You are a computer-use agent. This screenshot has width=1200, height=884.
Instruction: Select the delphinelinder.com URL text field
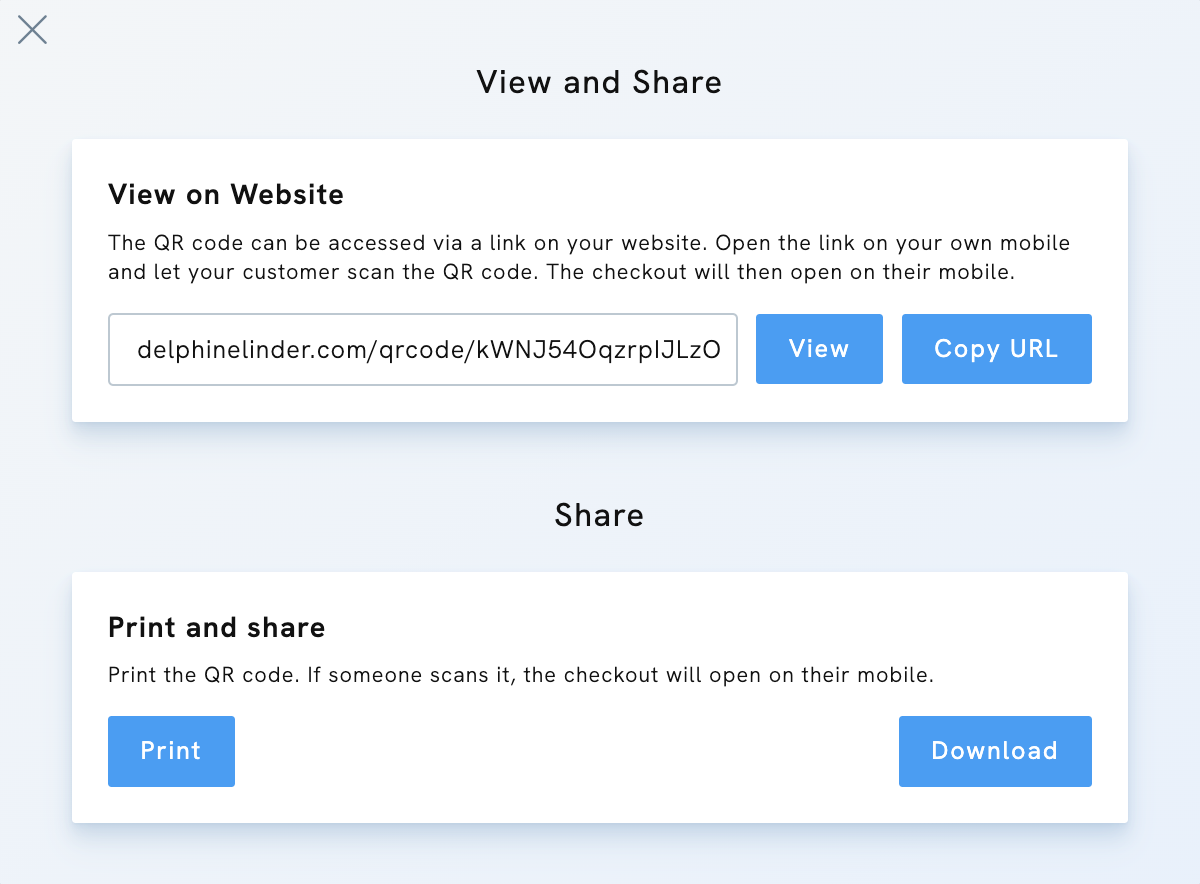pyautogui.click(x=422, y=349)
